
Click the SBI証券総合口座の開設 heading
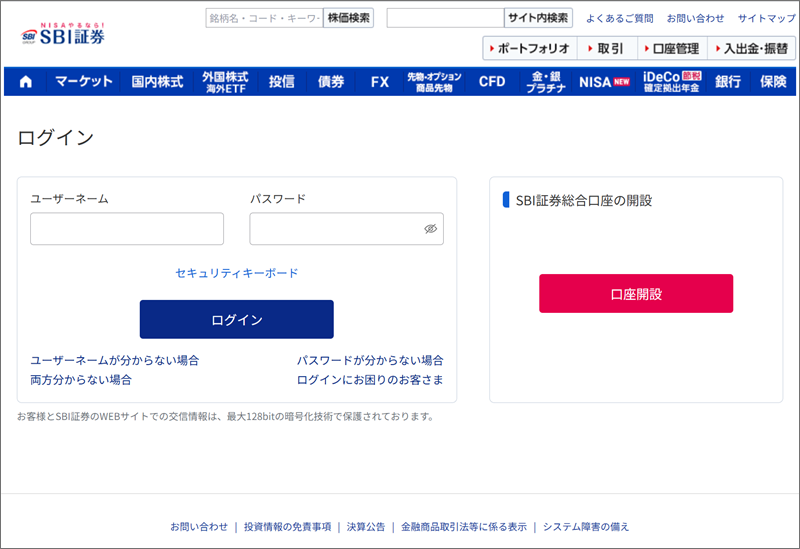(x=584, y=201)
